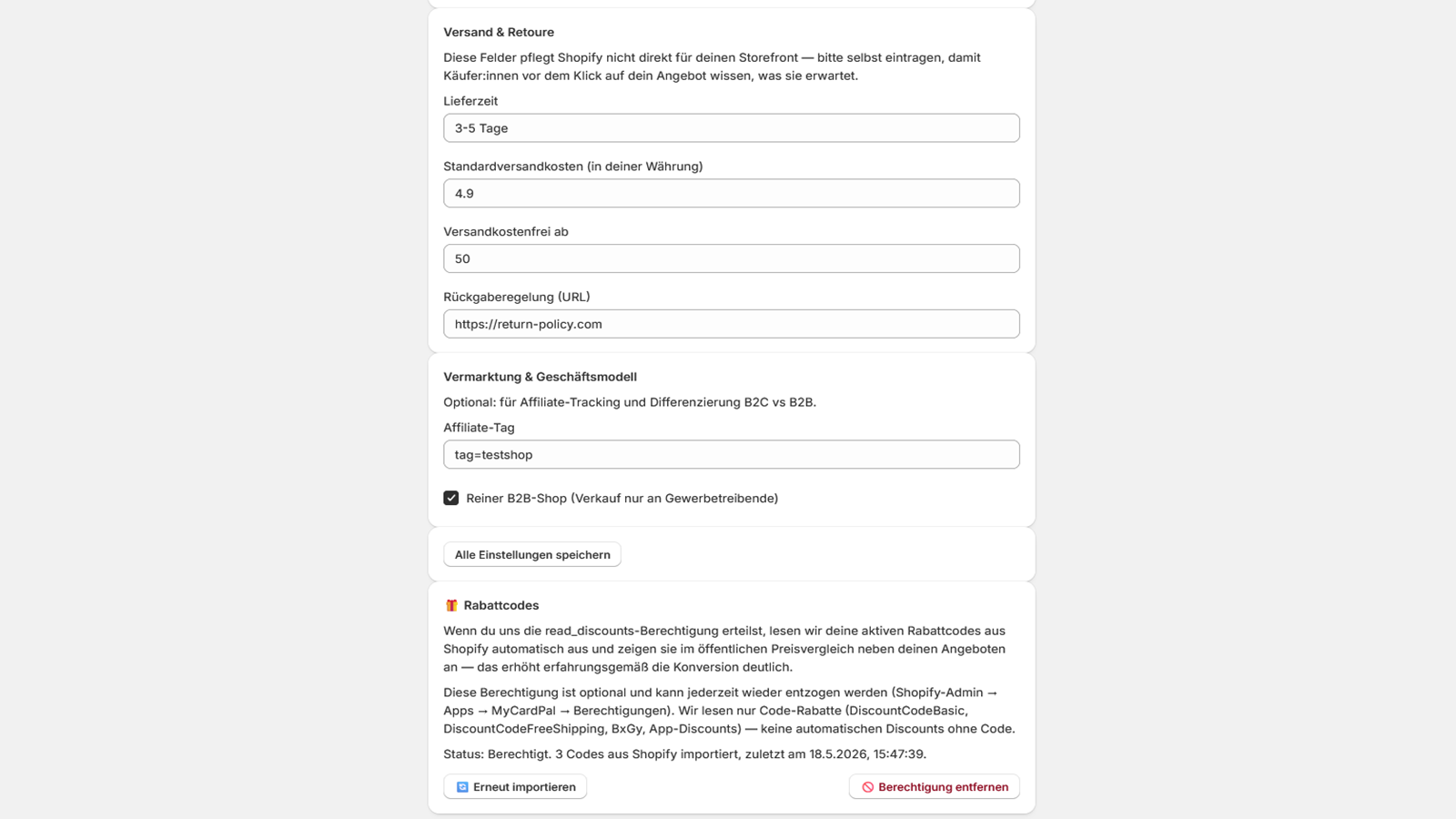Click the 'Rückgaberegelung (URL)' field label
This screenshot has width=1456, height=819.
[x=516, y=298]
